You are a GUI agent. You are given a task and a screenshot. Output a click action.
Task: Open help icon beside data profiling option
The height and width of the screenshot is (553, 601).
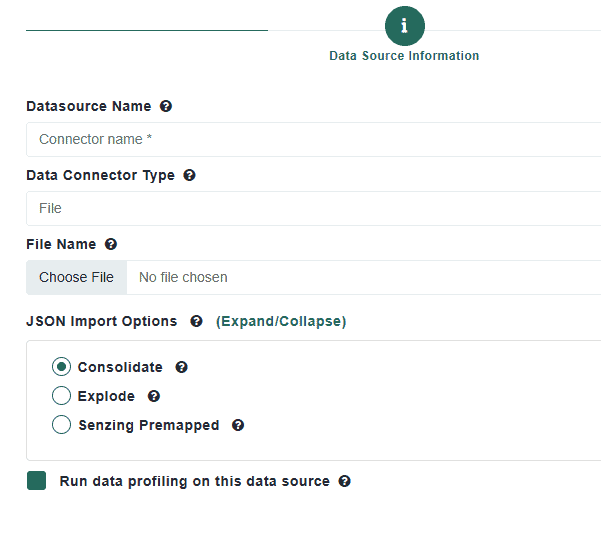tap(345, 481)
